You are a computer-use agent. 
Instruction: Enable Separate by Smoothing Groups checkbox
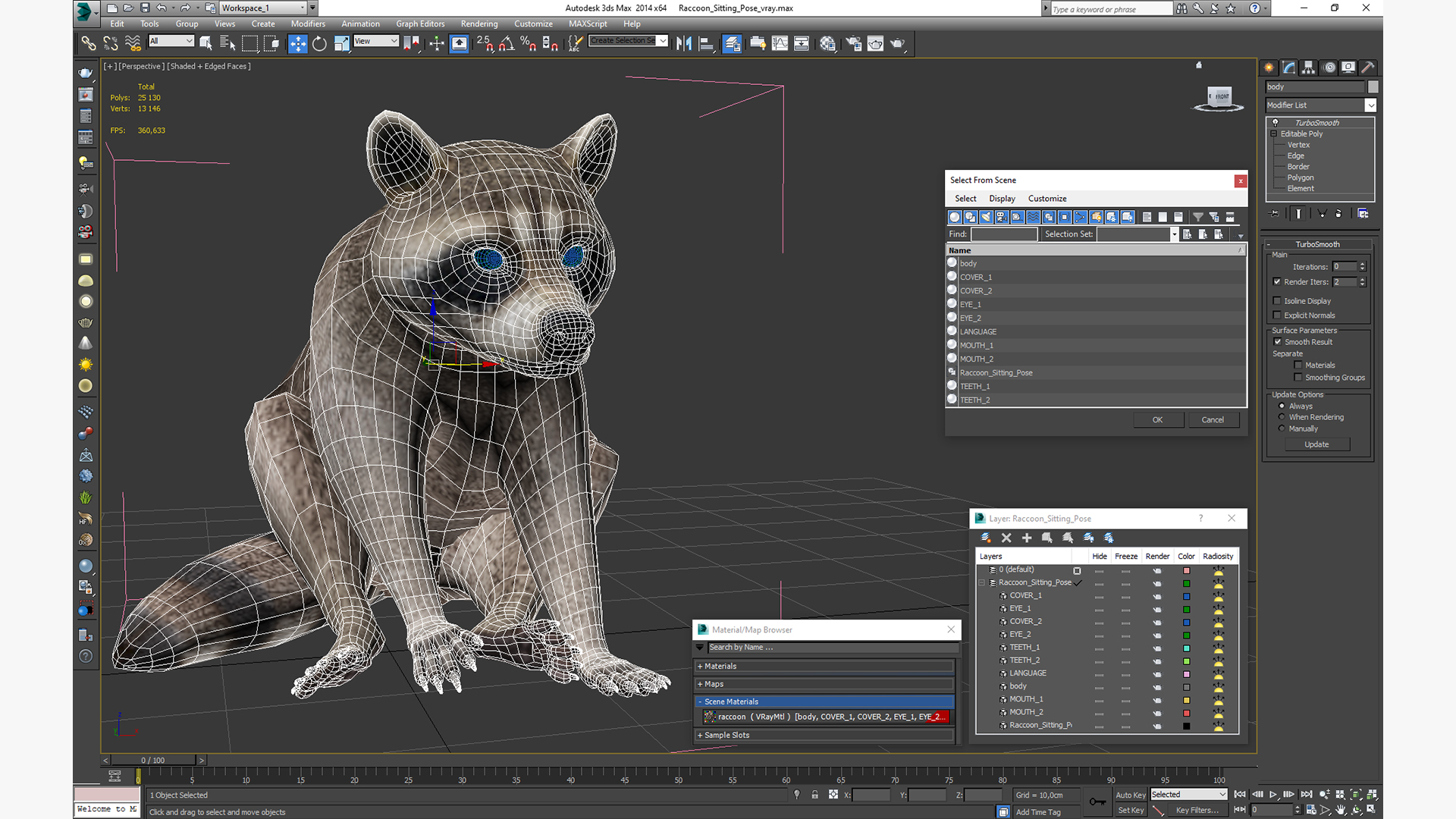click(x=1298, y=378)
